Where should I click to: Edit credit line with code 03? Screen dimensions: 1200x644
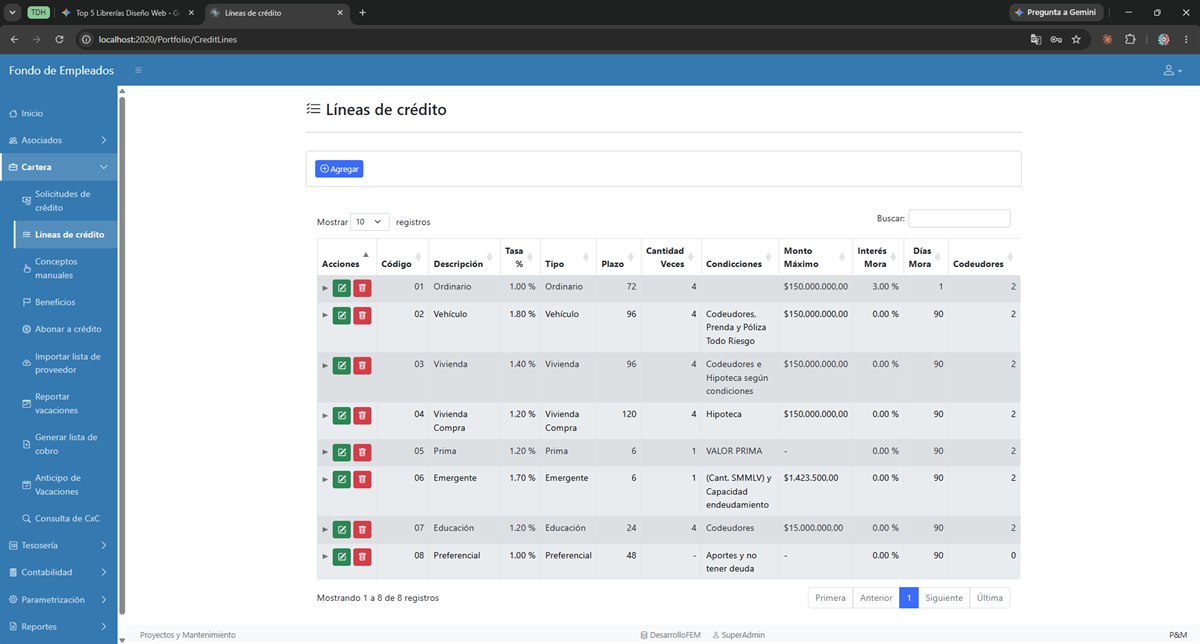pos(342,365)
